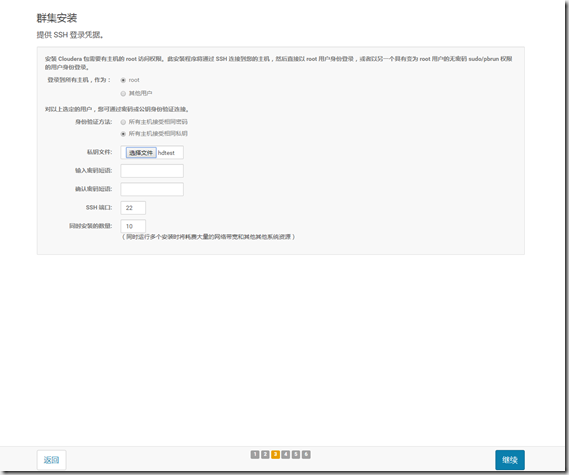Click the 继续 continue button
569x475 pixels.
point(510,460)
